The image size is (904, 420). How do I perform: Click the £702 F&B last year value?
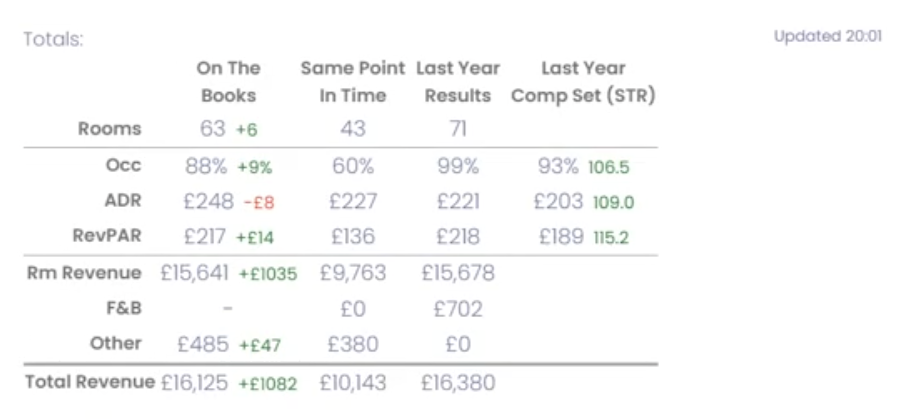(458, 308)
